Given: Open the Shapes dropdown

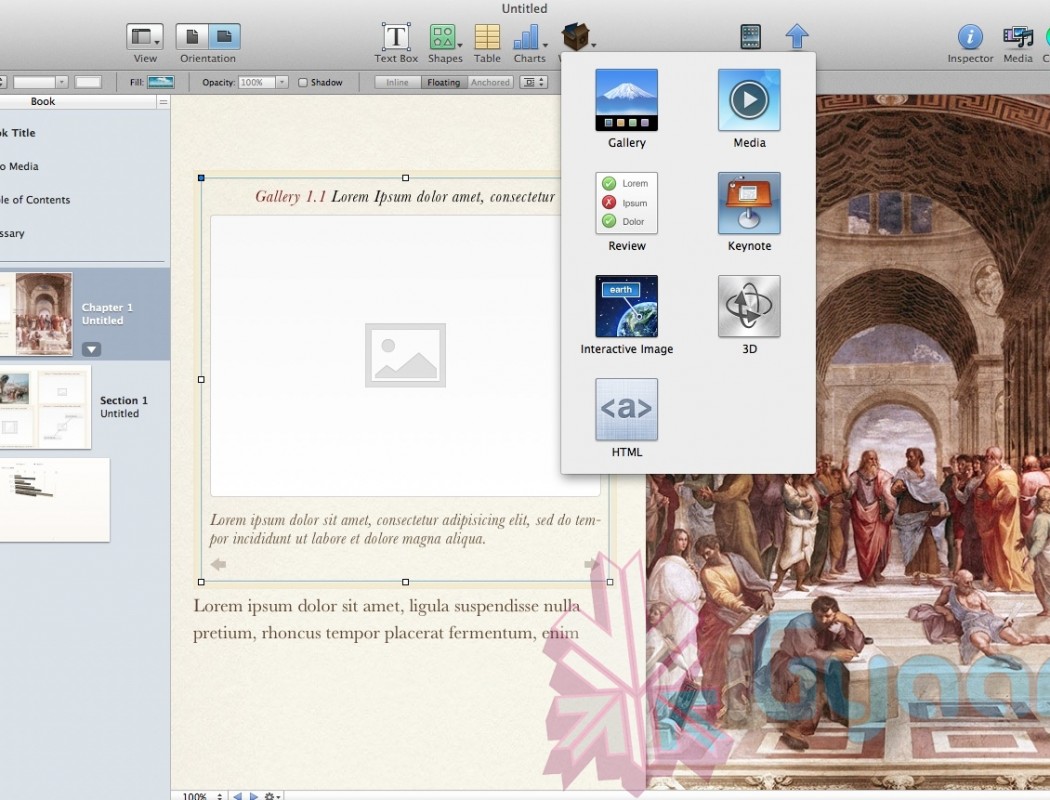Looking at the screenshot, I should 445,38.
